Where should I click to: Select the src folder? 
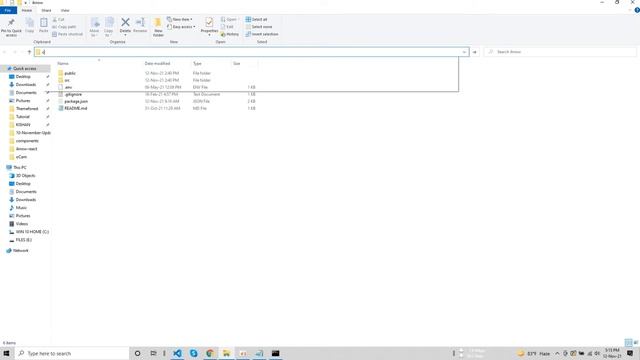pos(67,80)
